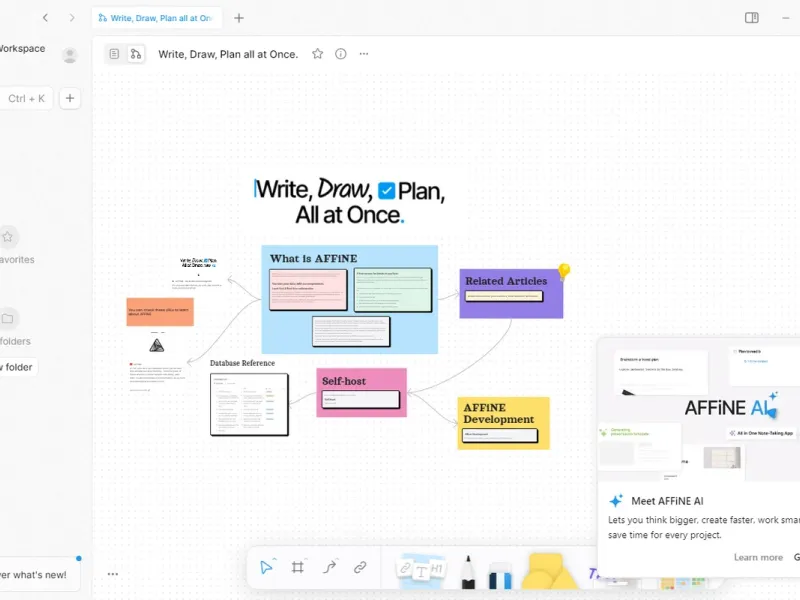
Task: Click the 'All at Once.' headline text
Action: (x=349, y=215)
